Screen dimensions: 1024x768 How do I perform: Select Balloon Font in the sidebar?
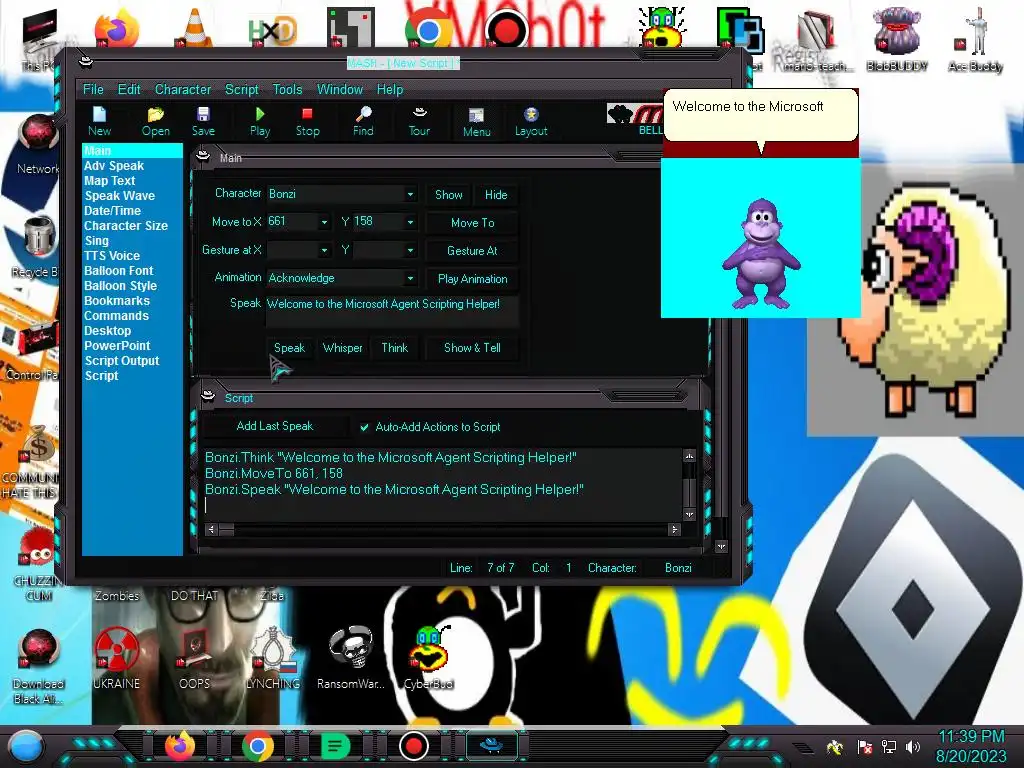(118, 271)
